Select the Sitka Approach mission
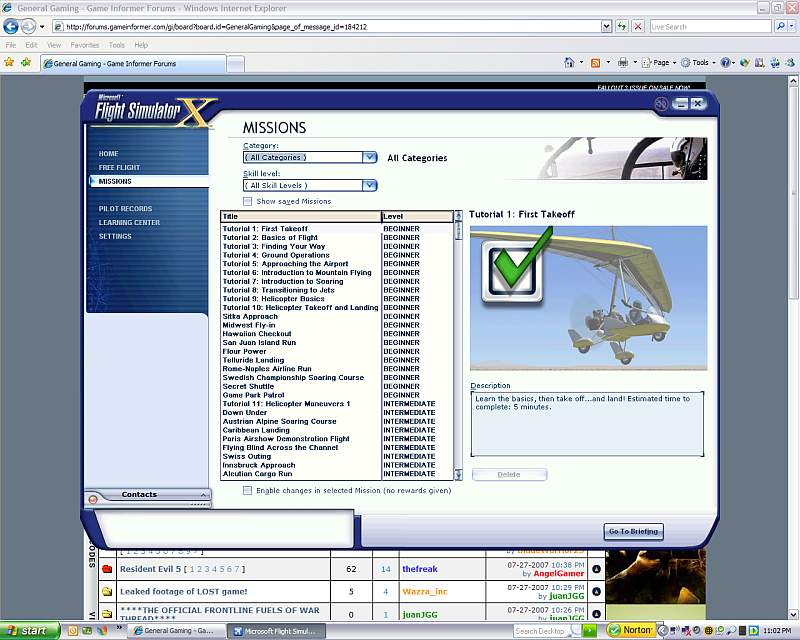This screenshot has height=640, width=800. (x=250, y=316)
